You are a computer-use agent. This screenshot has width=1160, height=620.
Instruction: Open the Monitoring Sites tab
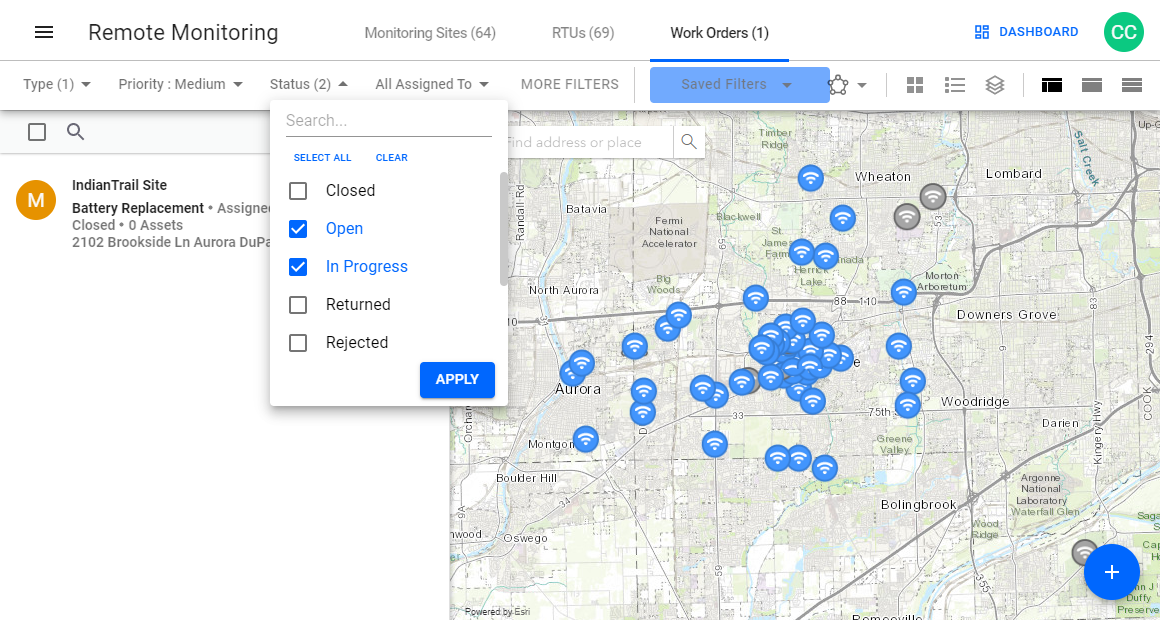pyautogui.click(x=430, y=31)
